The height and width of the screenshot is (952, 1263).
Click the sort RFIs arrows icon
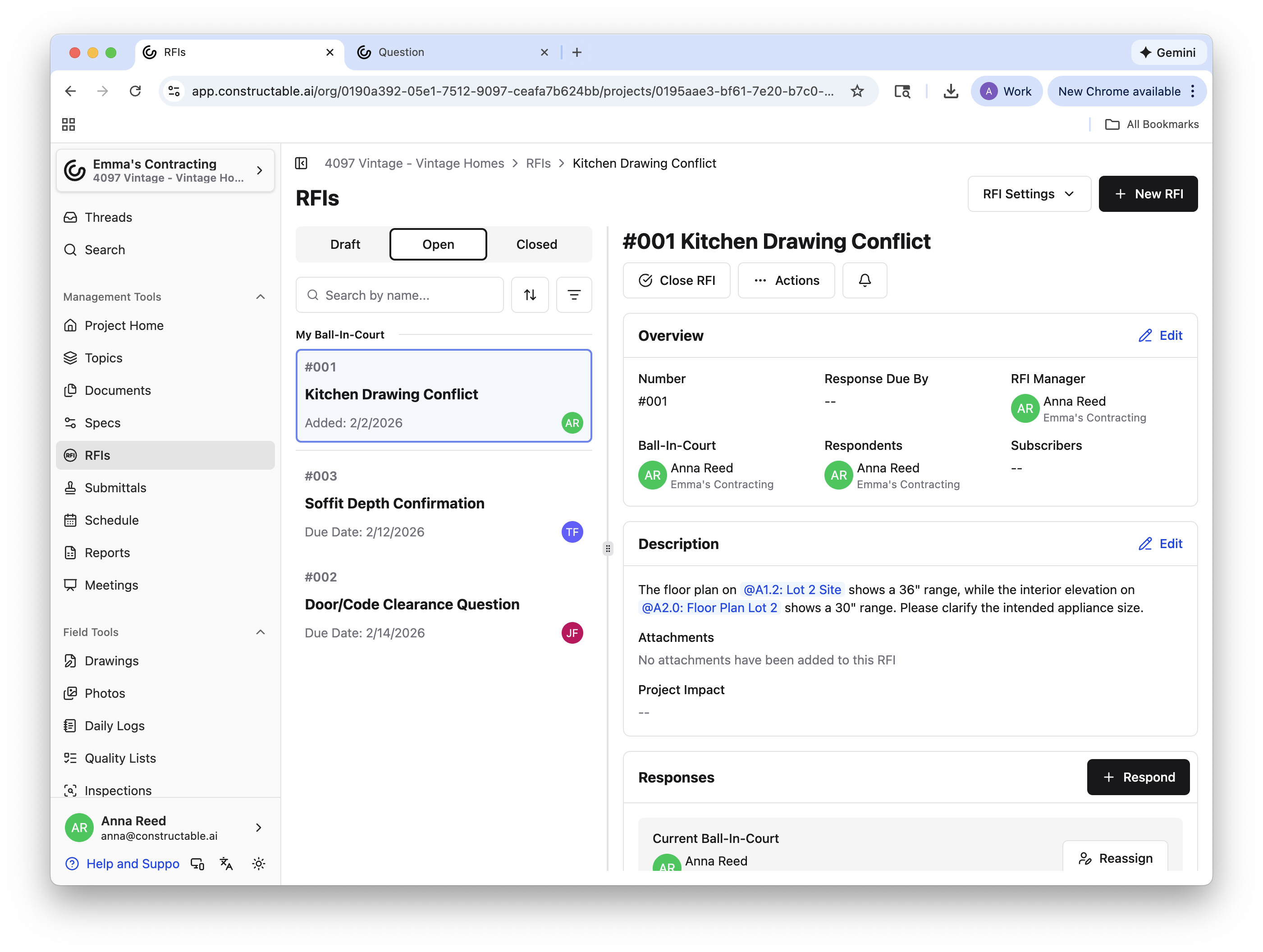point(530,295)
